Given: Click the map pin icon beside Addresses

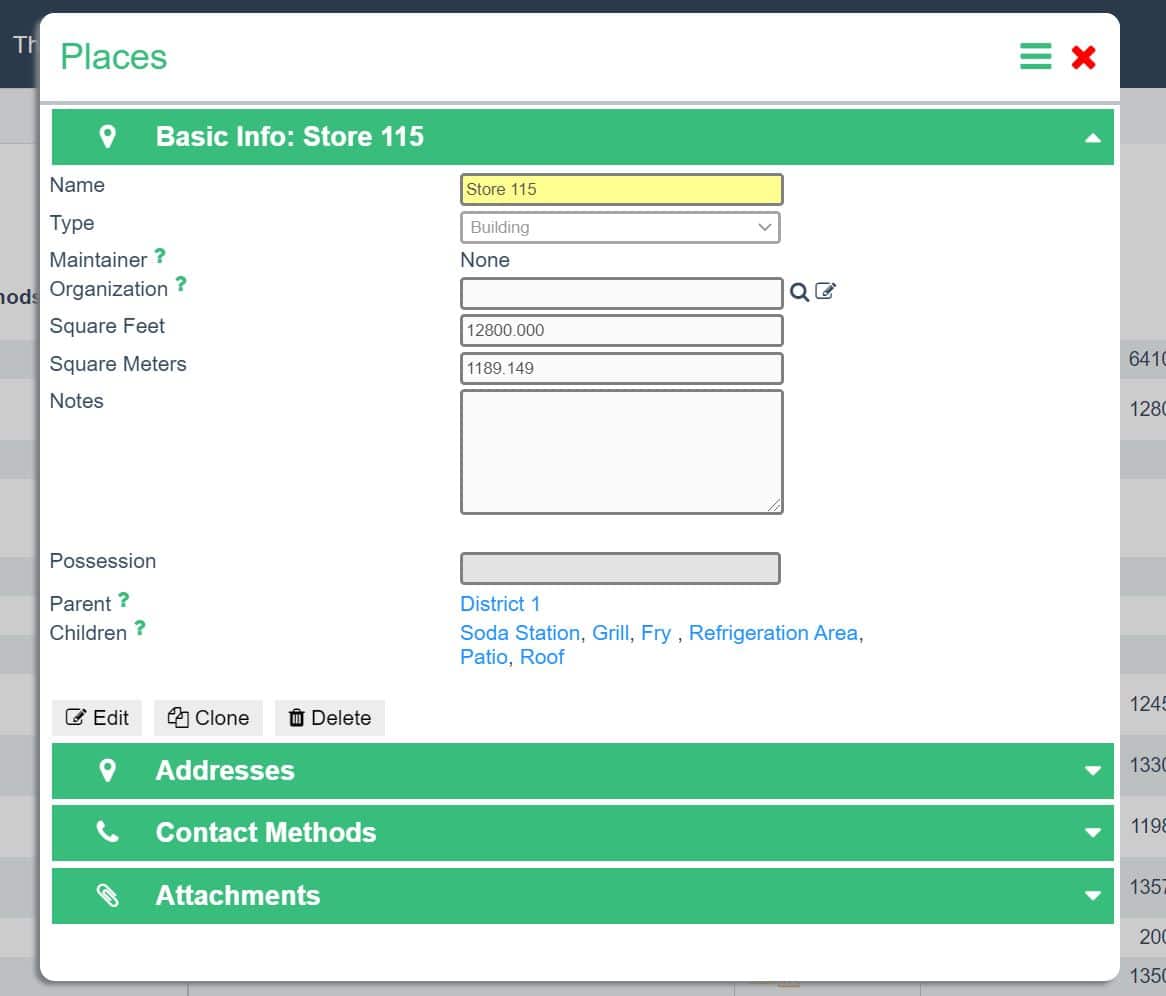Looking at the screenshot, I should tap(108, 771).
